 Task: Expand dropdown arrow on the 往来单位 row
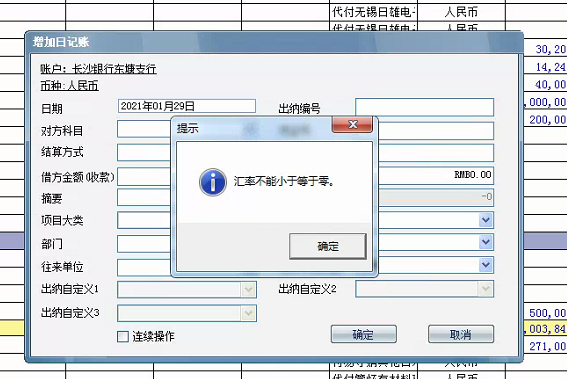pos(486,265)
